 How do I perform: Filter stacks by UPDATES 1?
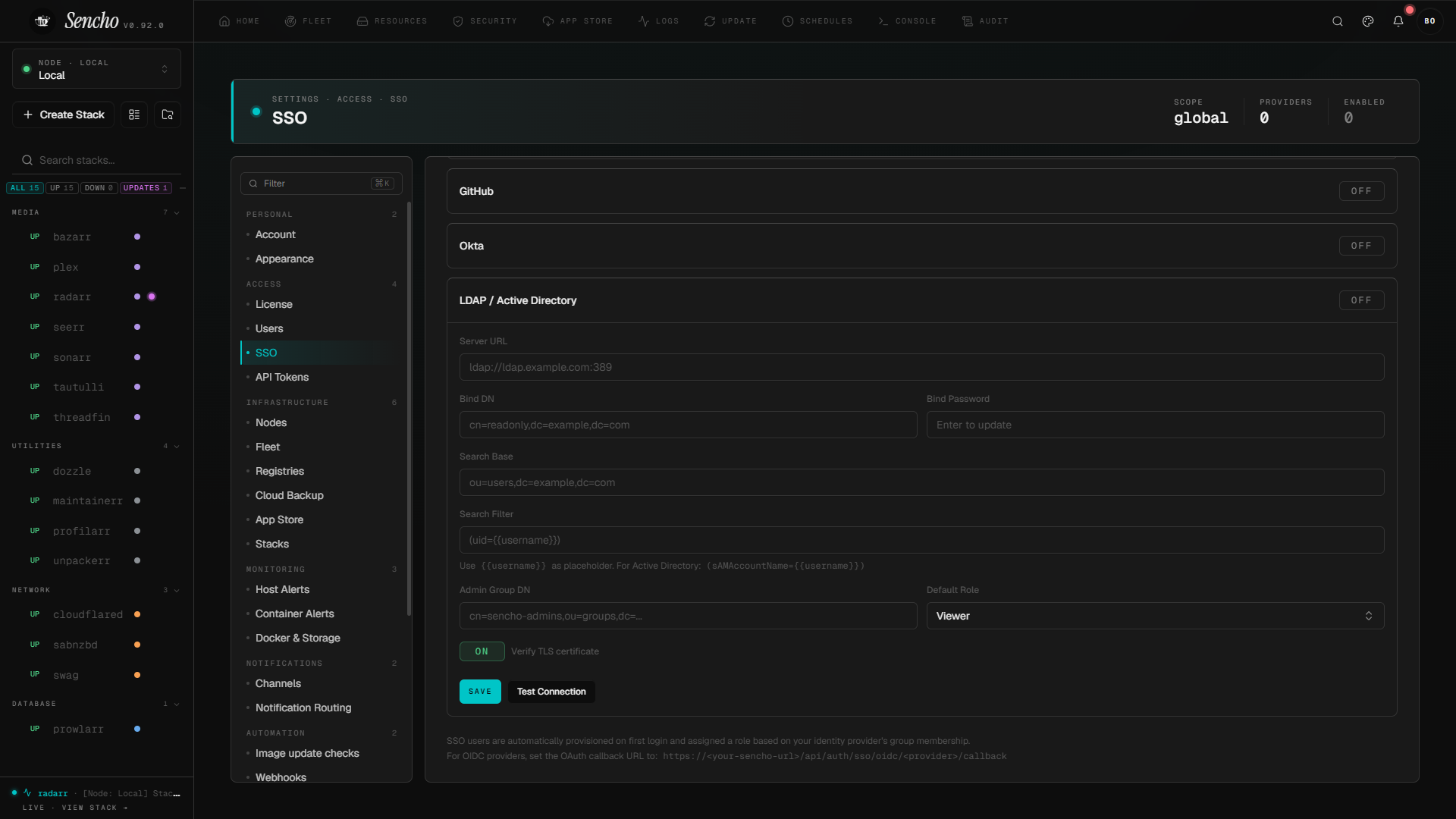[x=146, y=188]
